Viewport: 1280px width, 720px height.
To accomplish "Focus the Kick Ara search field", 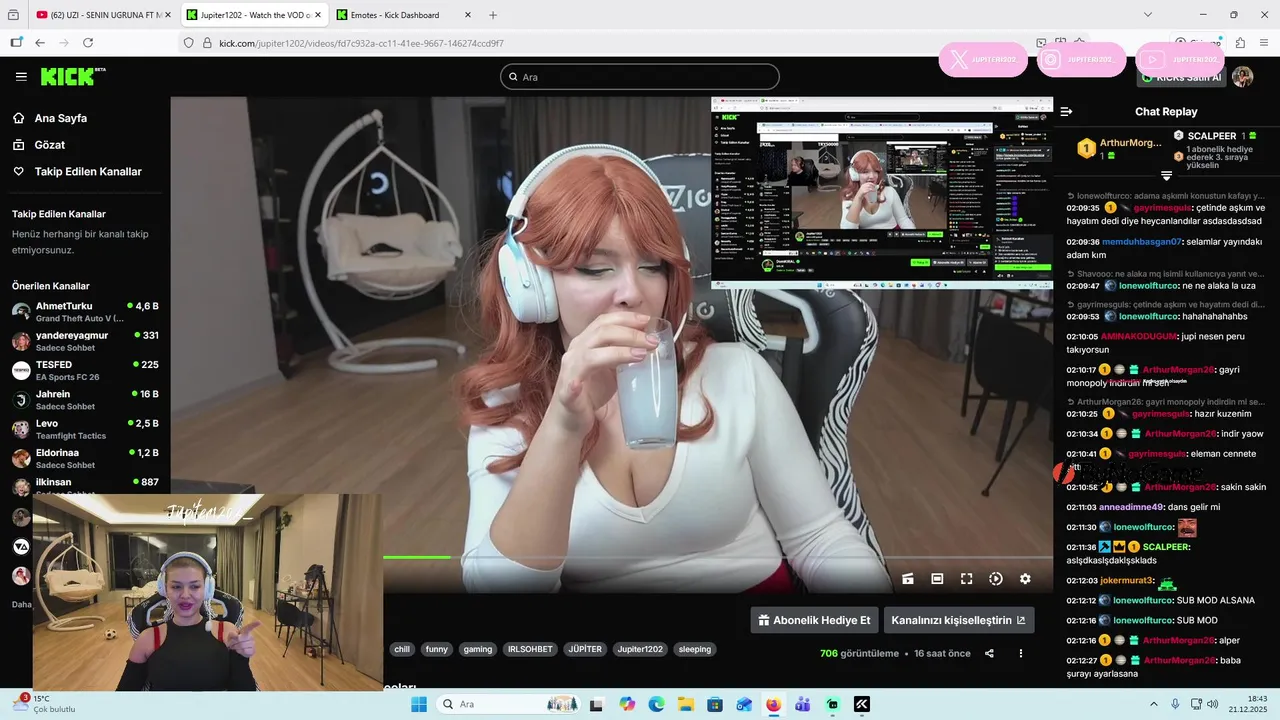I will tap(640, 77).
